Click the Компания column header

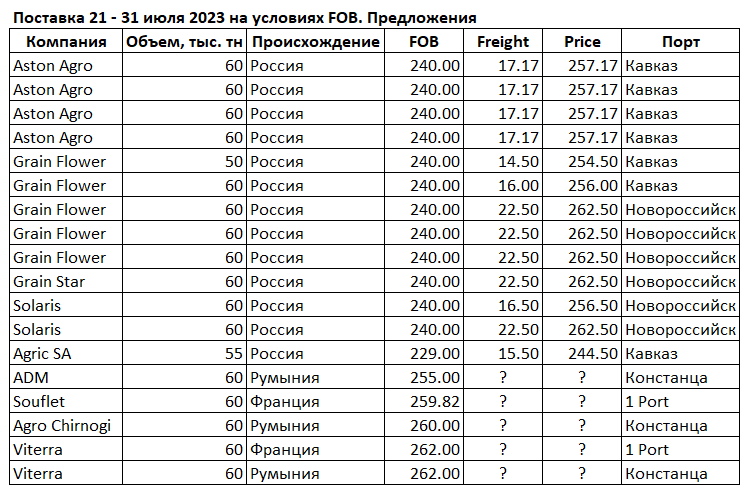[66, 42]
